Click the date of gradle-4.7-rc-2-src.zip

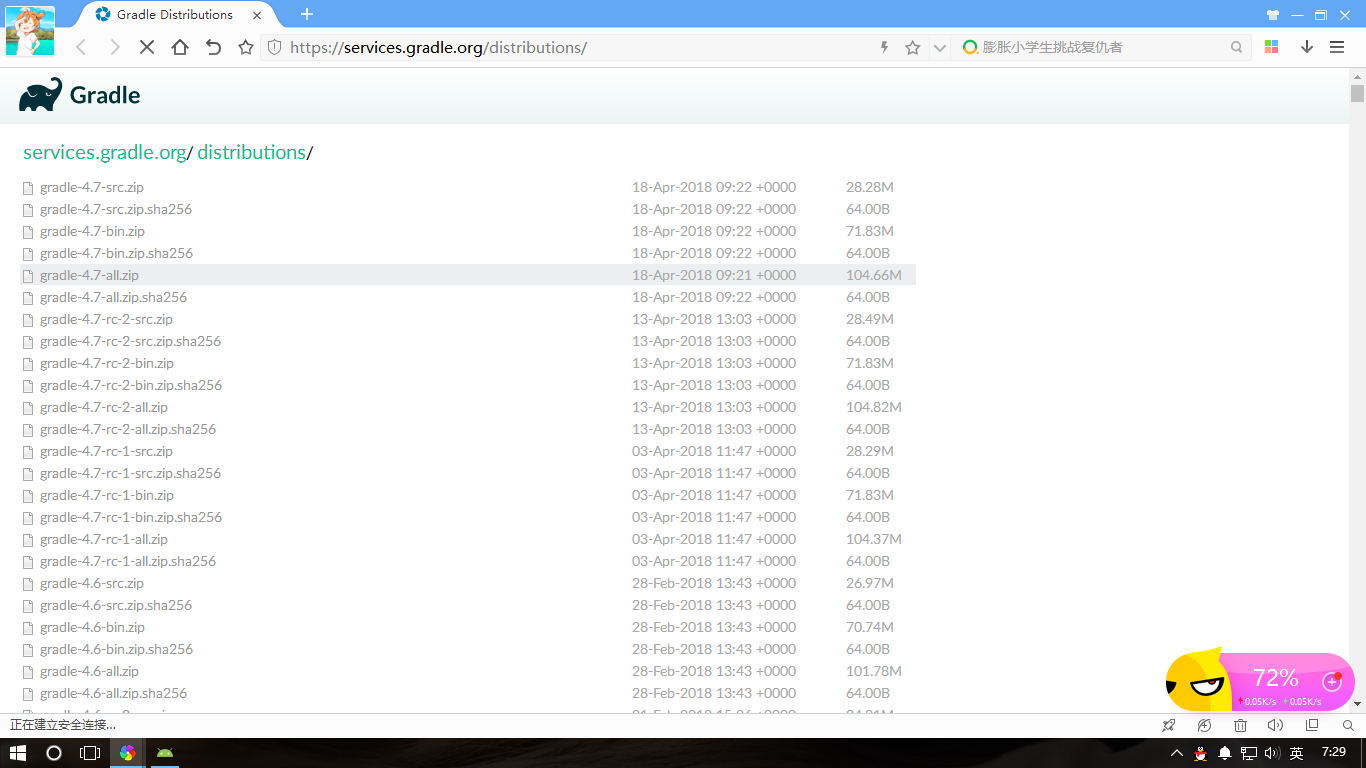714,319
